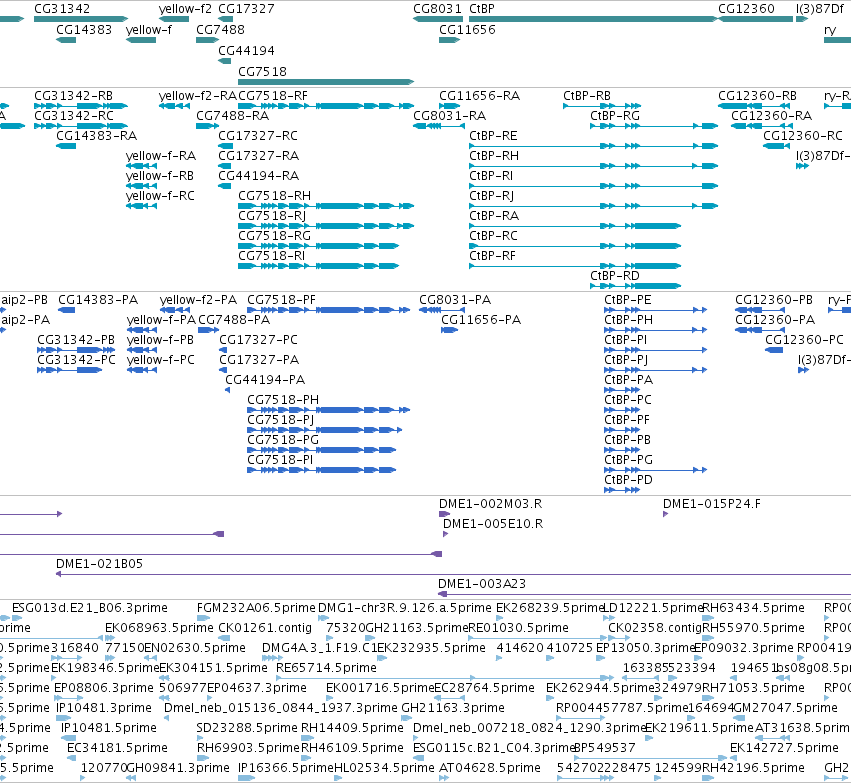Click the DME1-005E10.R clone label

(x=493, y=524)
